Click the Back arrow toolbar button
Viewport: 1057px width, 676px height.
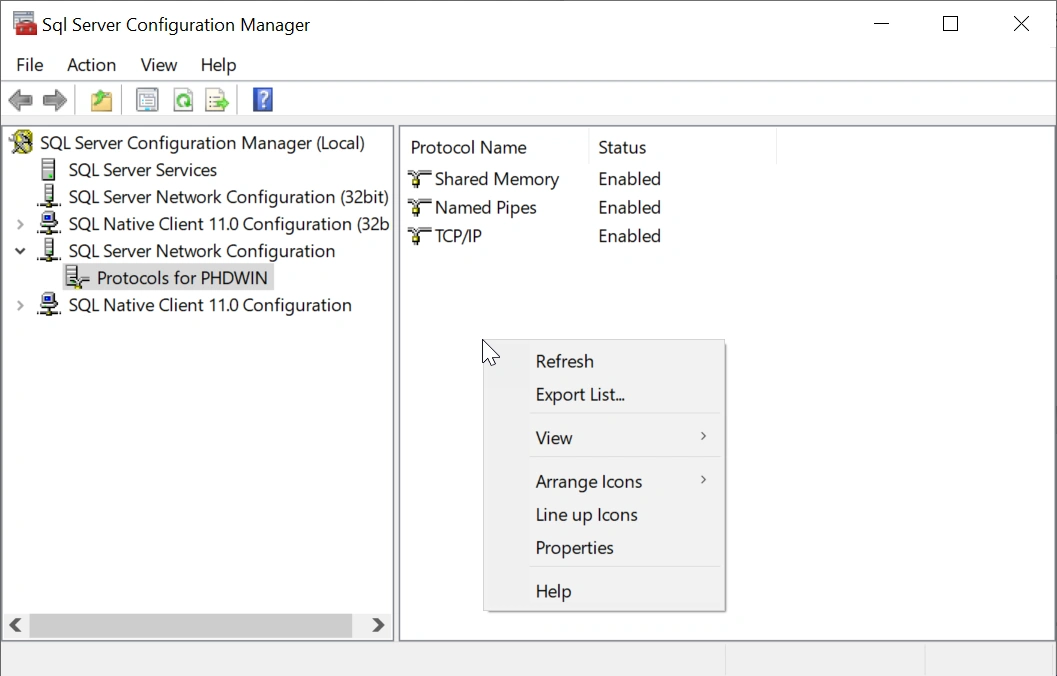[20, 100]
